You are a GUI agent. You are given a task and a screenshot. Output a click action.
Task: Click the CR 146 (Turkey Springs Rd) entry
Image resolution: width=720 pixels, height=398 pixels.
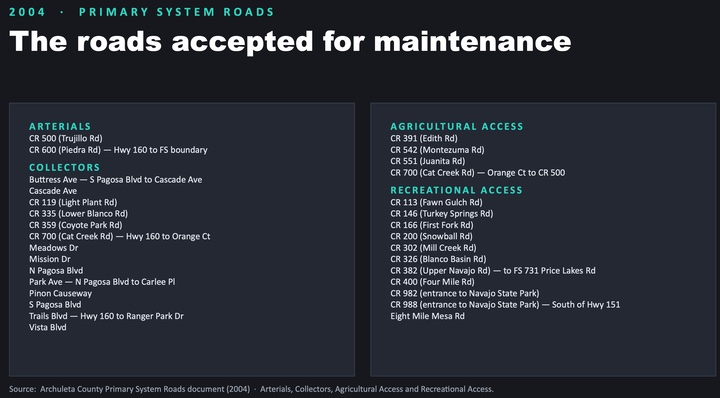point(442,213)
